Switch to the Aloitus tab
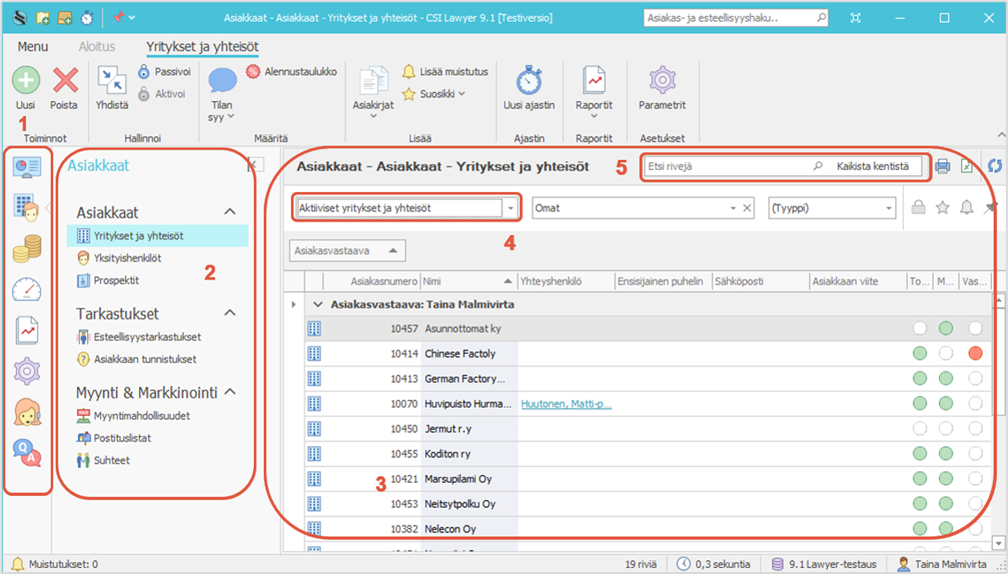This screenshot has width=1008, height=574. (97, 46)
